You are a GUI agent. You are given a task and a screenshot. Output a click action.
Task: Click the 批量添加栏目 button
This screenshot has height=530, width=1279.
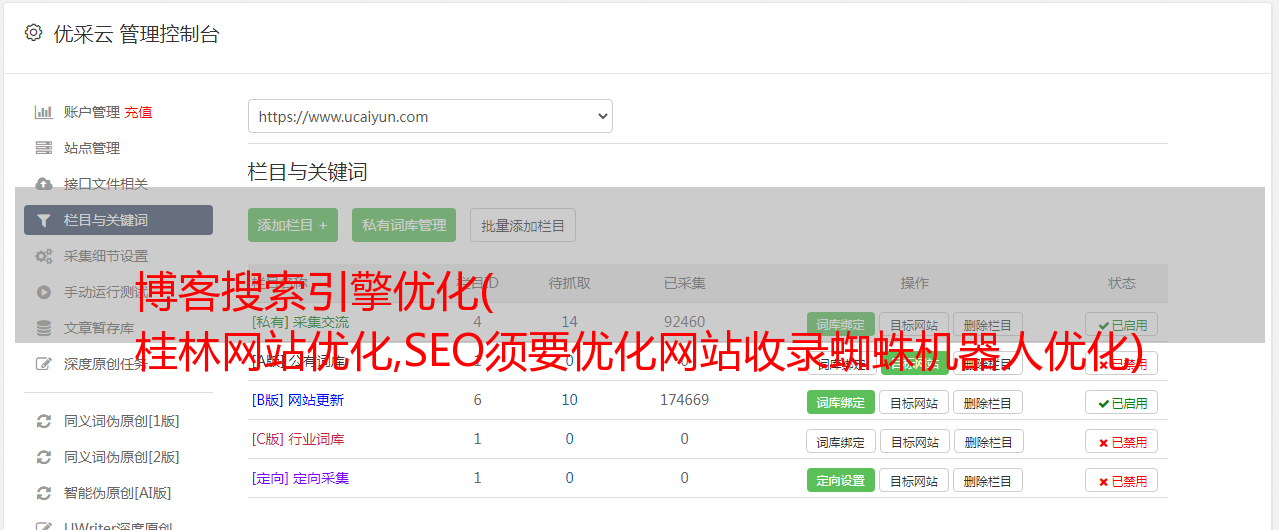coord(523,225)
